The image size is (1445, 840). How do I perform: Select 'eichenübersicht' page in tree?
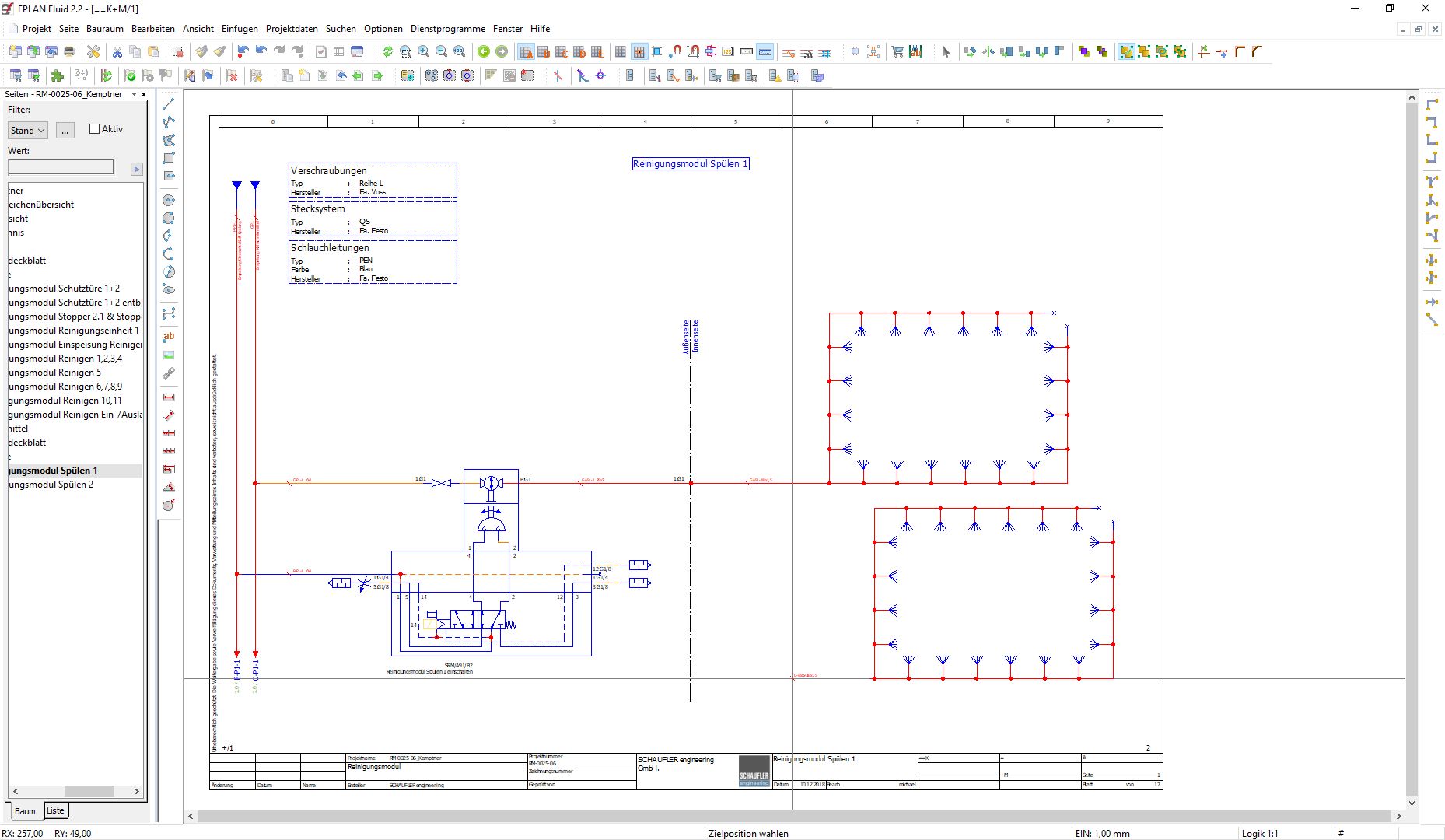point(41,205)
